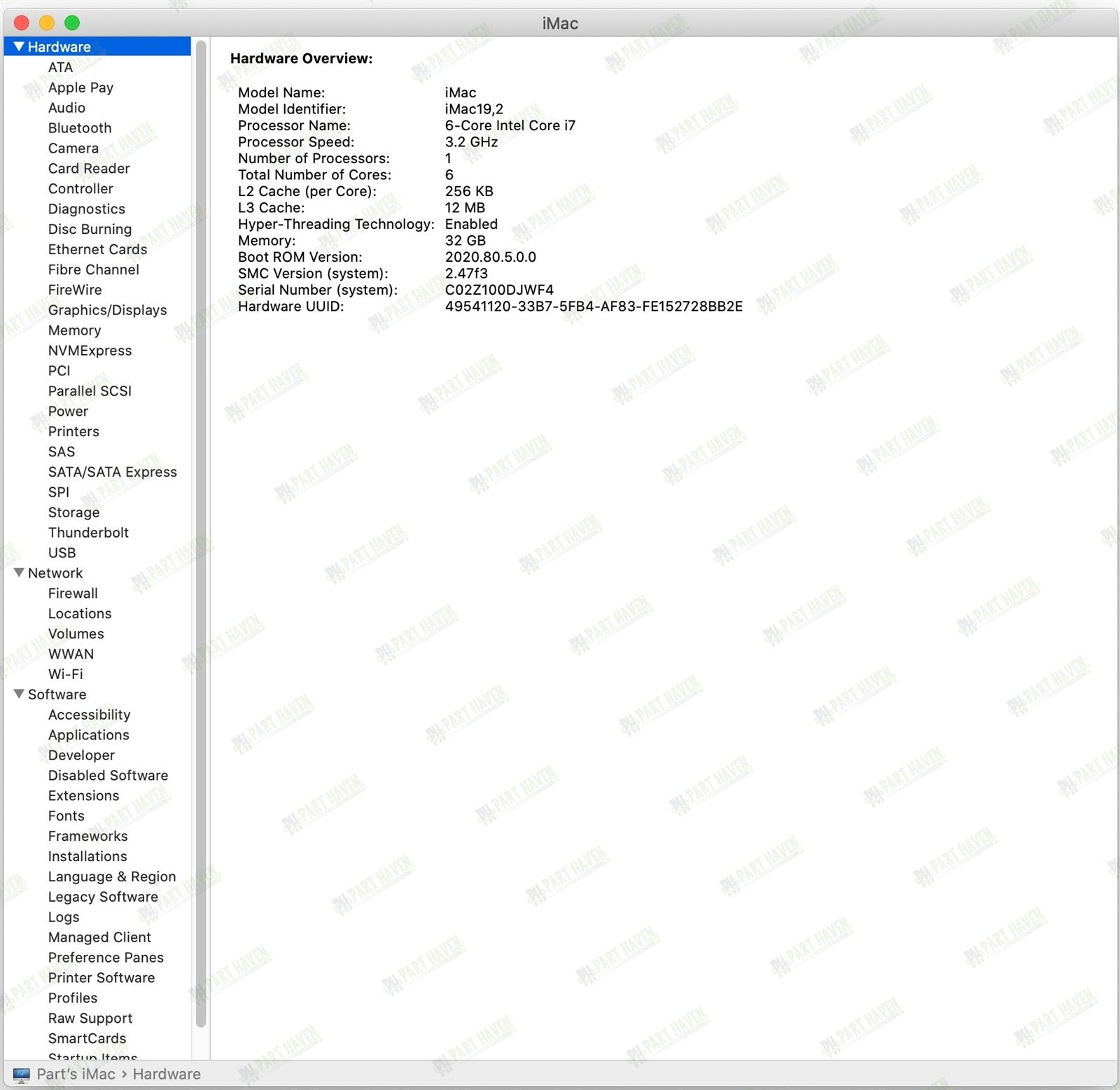Select Card Reader in the sidebar
The width and height of the screenshot is (1120, 1090).
[x=89, y=169]
